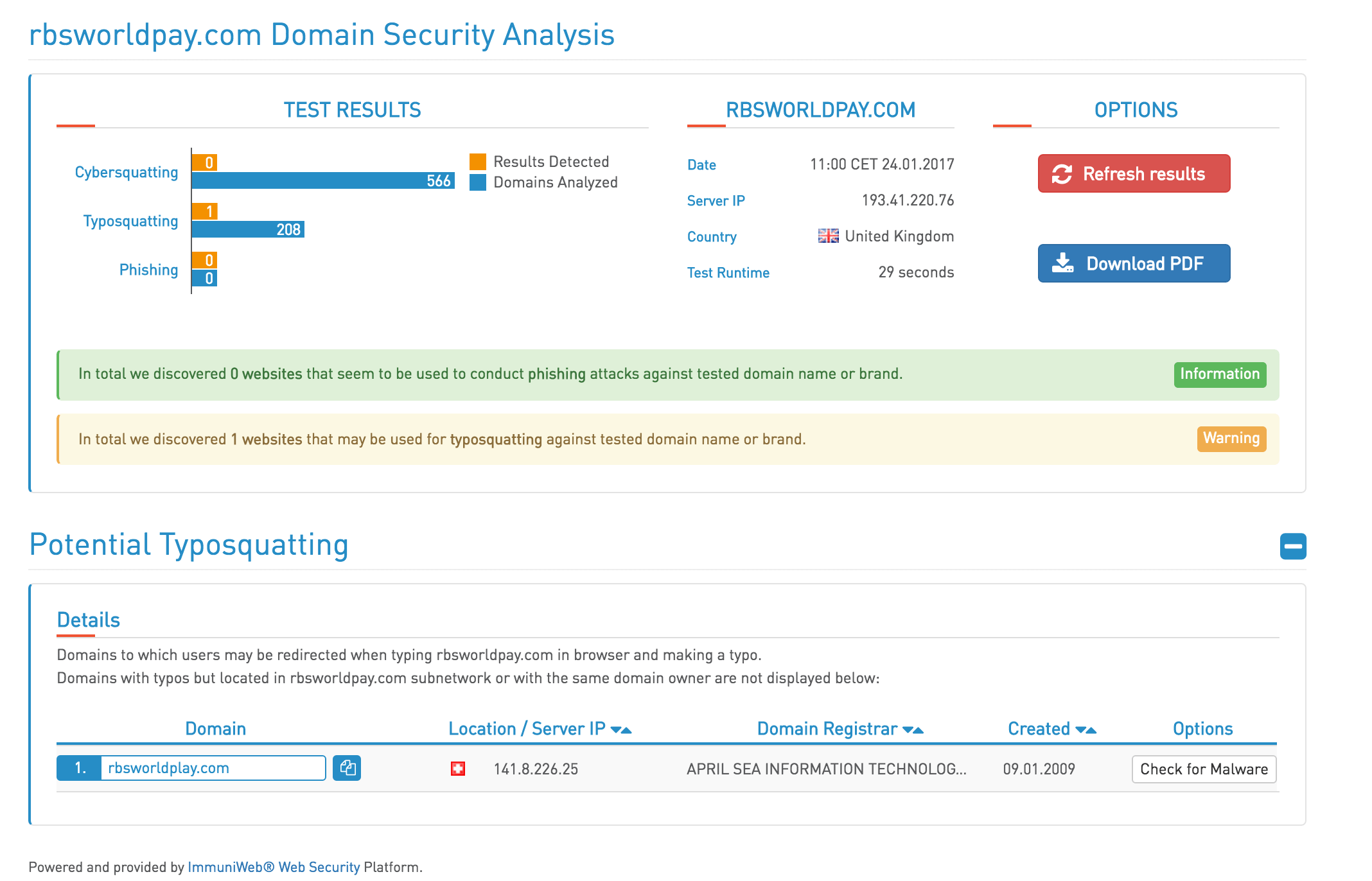Click the Results Detected legend swatch

(x=478, y=162)
